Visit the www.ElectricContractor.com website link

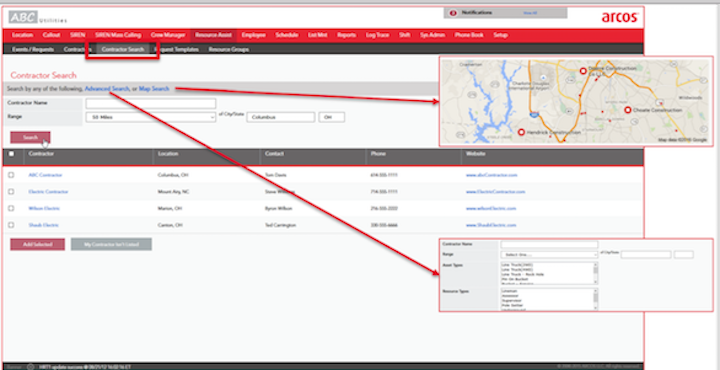coord(495,191)
